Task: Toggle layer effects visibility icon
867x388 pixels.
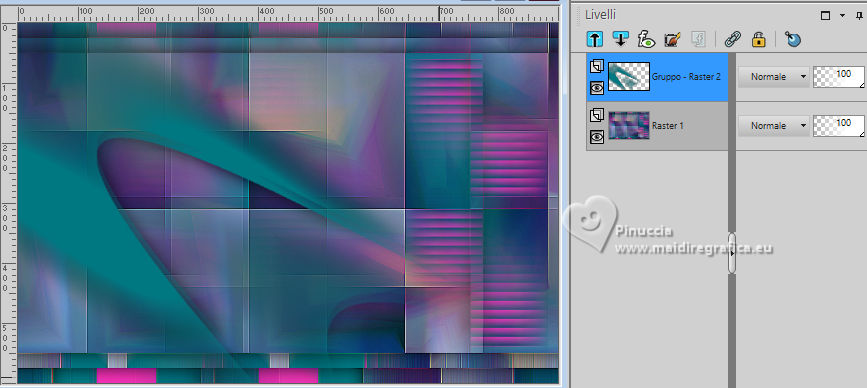Action: [646, 39]
